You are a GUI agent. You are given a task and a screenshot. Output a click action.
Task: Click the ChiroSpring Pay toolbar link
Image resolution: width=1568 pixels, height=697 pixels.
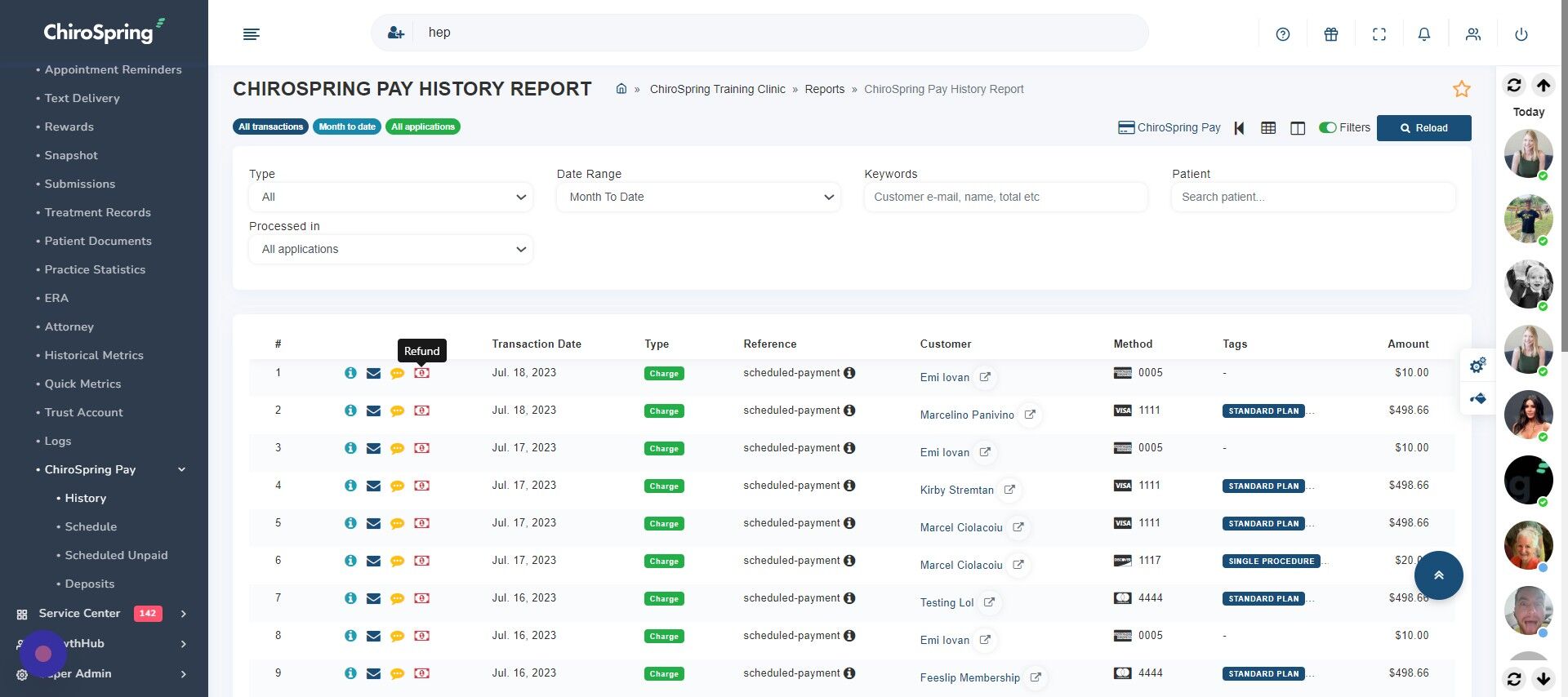tap(1169, 127)
